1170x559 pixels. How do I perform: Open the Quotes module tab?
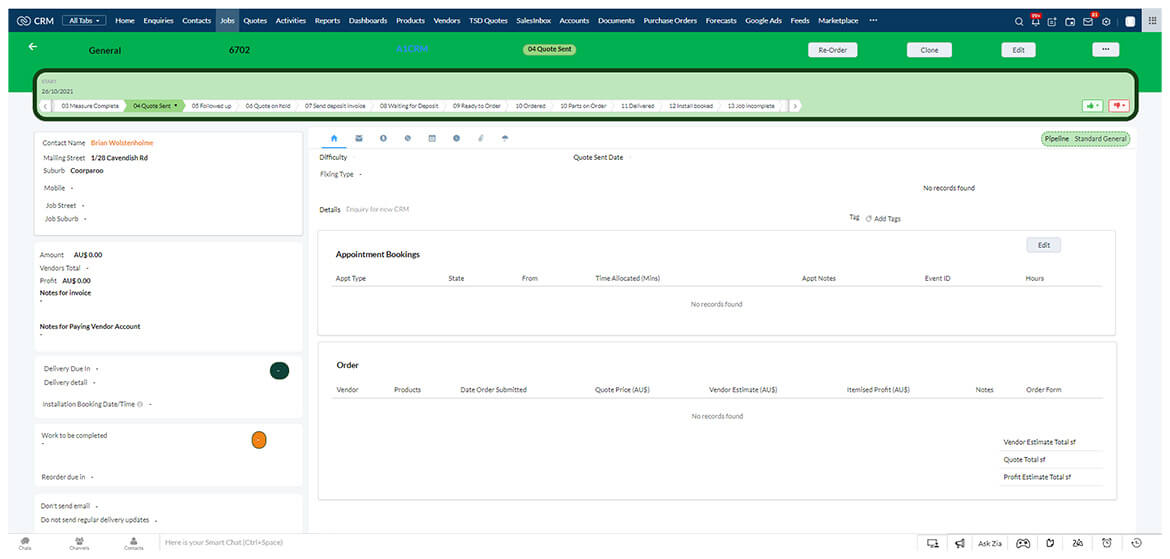(x=255, y=20)
